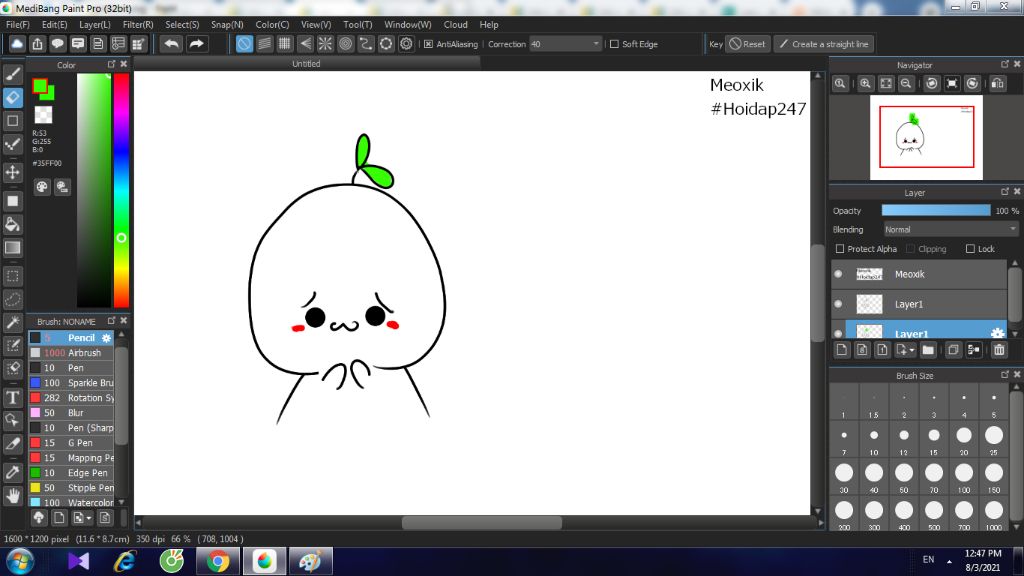1024x576 pixels.
Task: Click the Reset key button
Action: pyautogui.click(x=747, y=44)
